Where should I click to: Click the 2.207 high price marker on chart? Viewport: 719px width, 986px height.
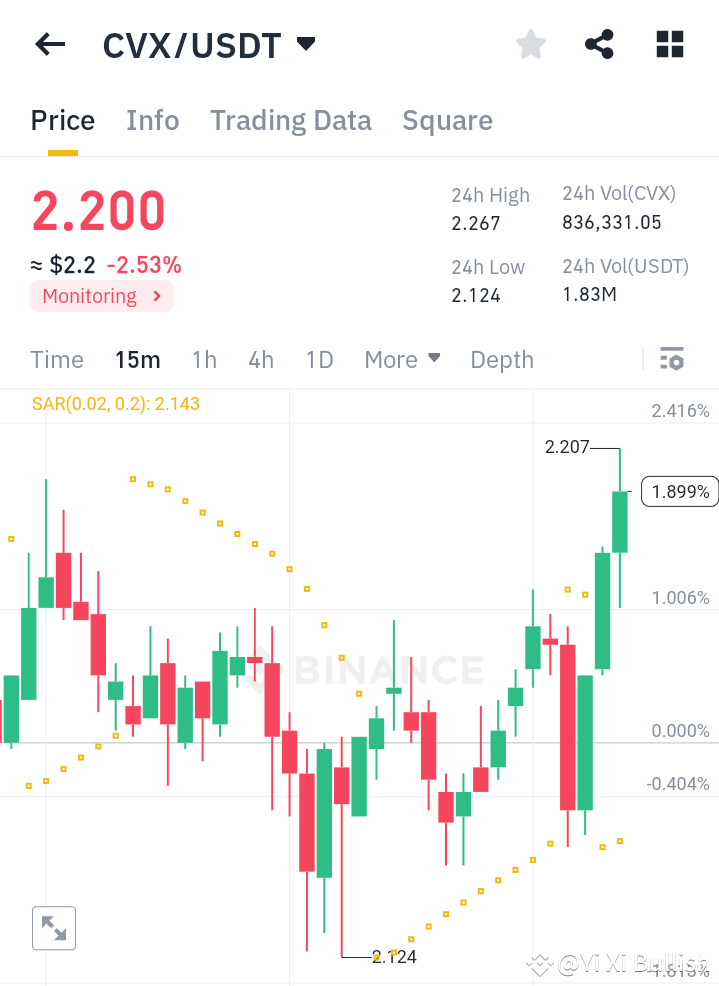[x=567, y=447]
